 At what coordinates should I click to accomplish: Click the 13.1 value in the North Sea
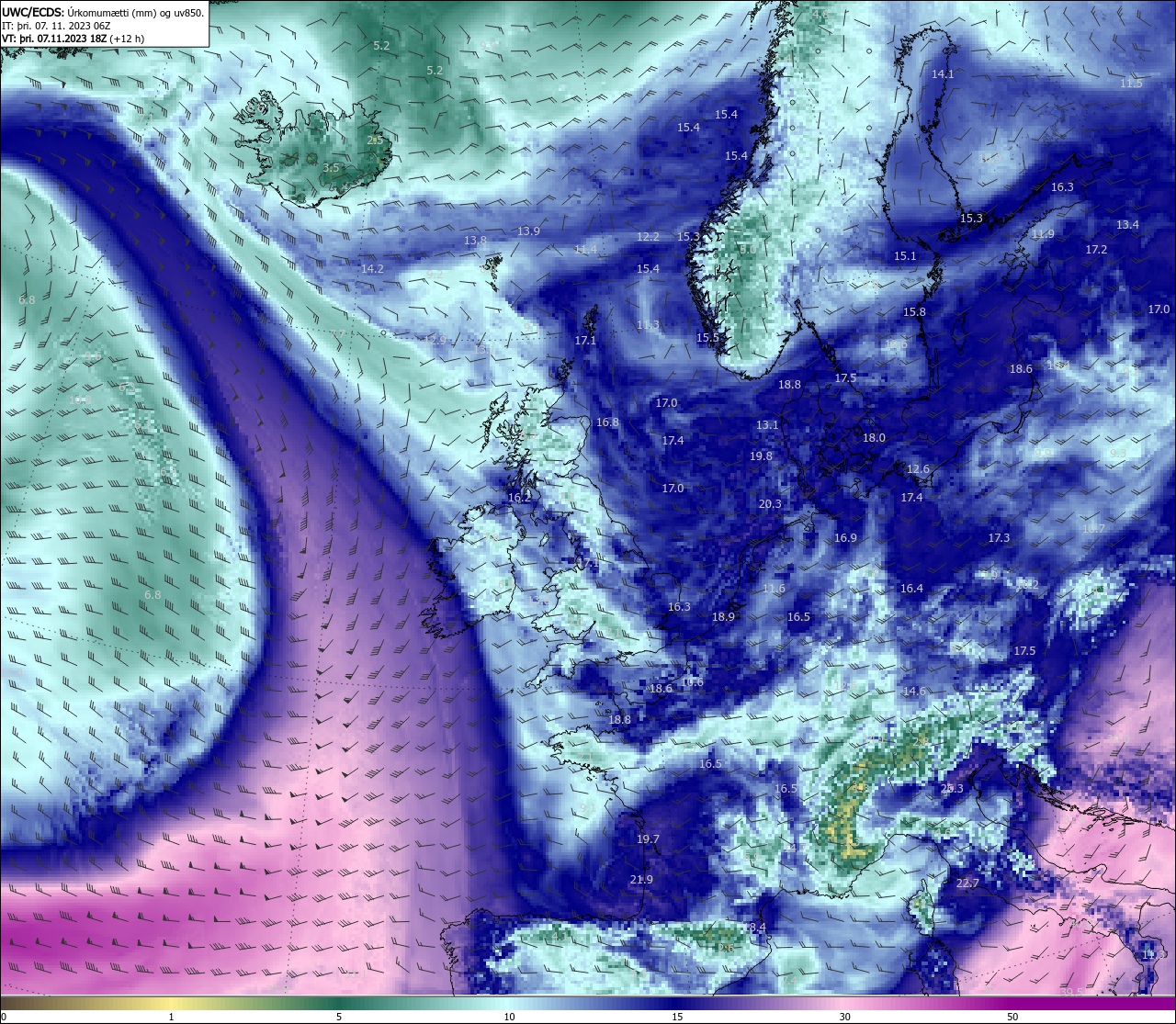coord(767,425)
